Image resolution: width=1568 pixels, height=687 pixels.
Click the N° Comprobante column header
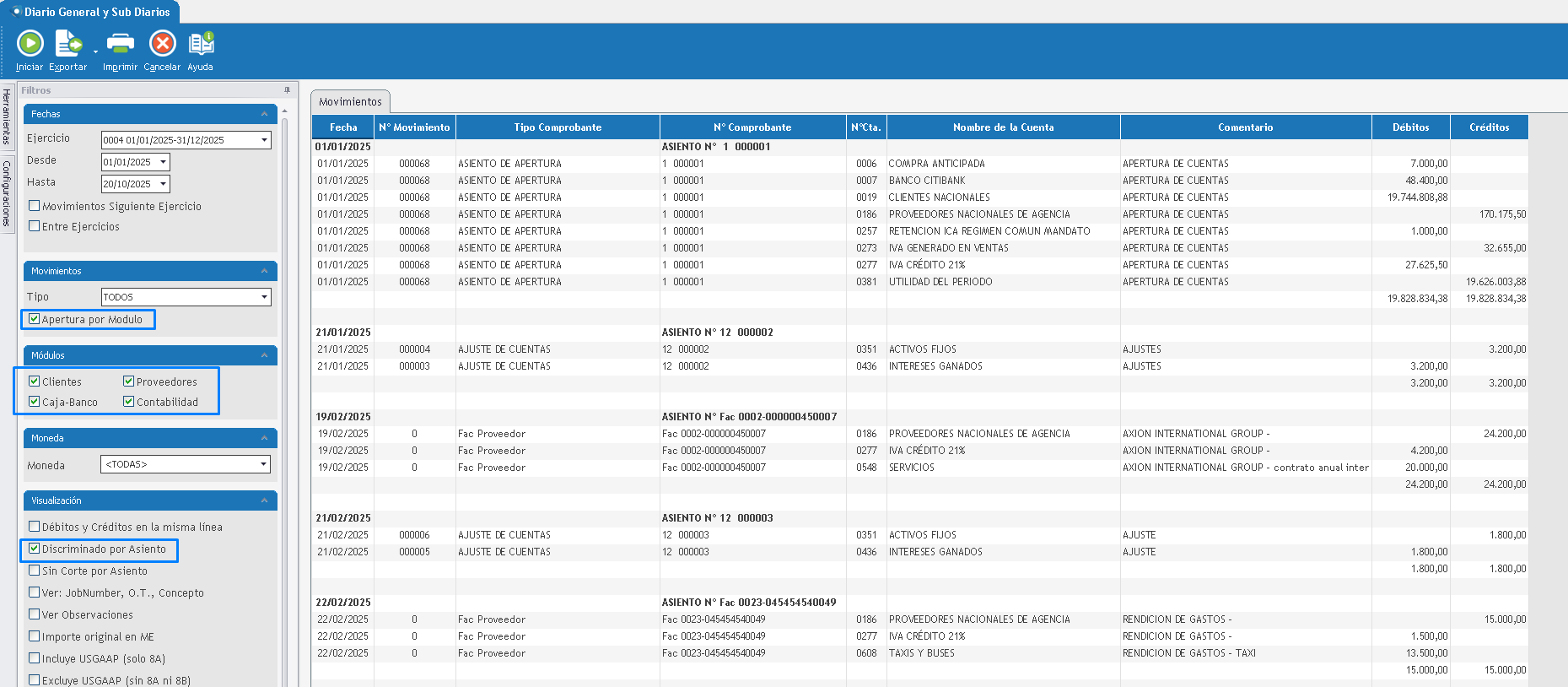[752, 127]
